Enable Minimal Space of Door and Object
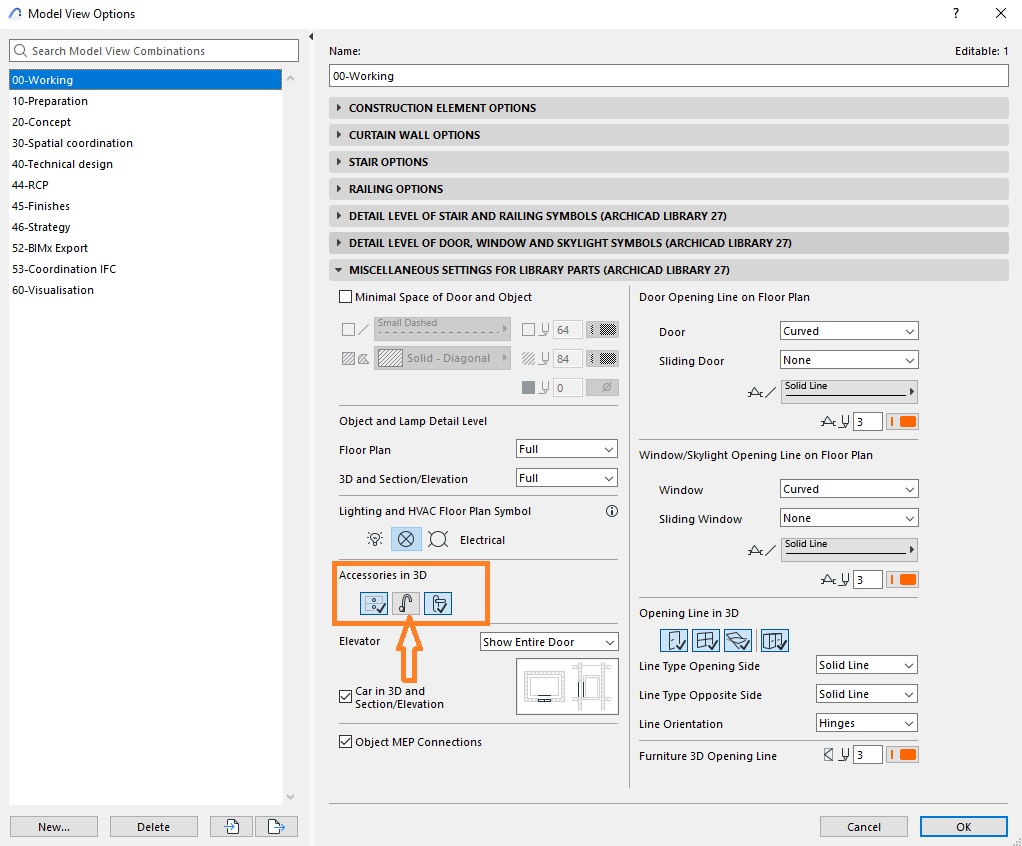This screenshot has height=846, width=1022. coord(345,297)
